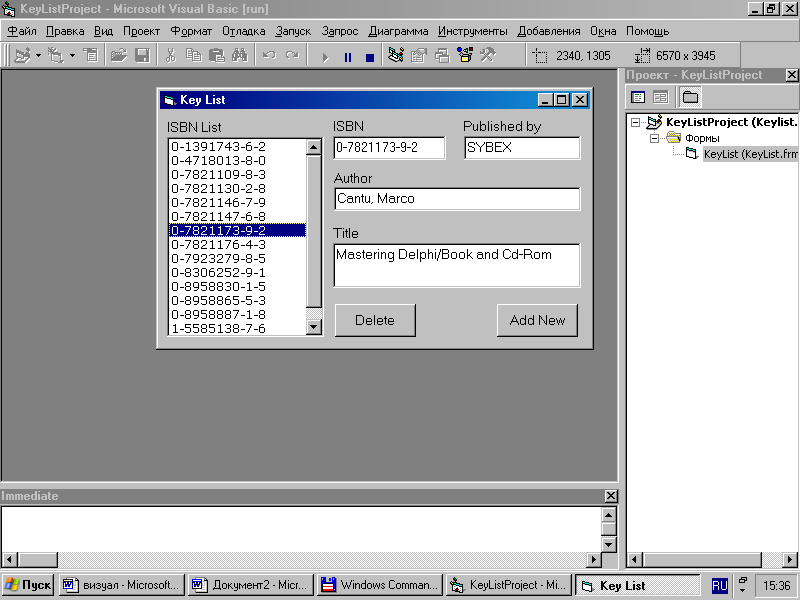This screenshot has height=600, width=800.
Task: Select ISBN 0-4718013-8-0 in list
Action: pyautogui.click(x=237, y=161)
